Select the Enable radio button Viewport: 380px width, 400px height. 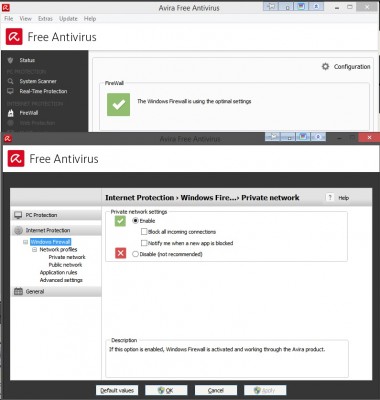tap(135, 221)
